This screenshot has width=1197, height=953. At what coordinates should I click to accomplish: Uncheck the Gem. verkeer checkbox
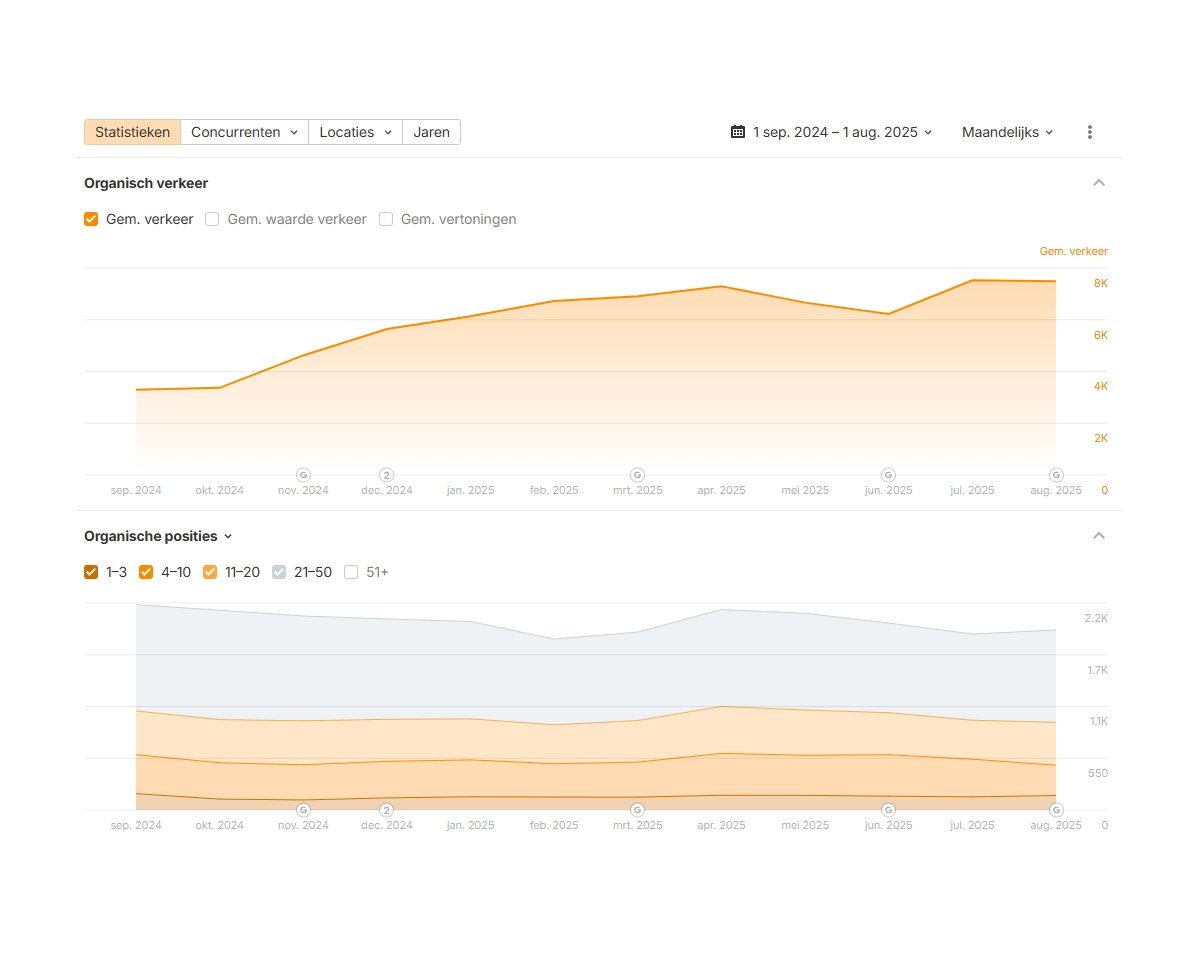(x=91, y=219)
